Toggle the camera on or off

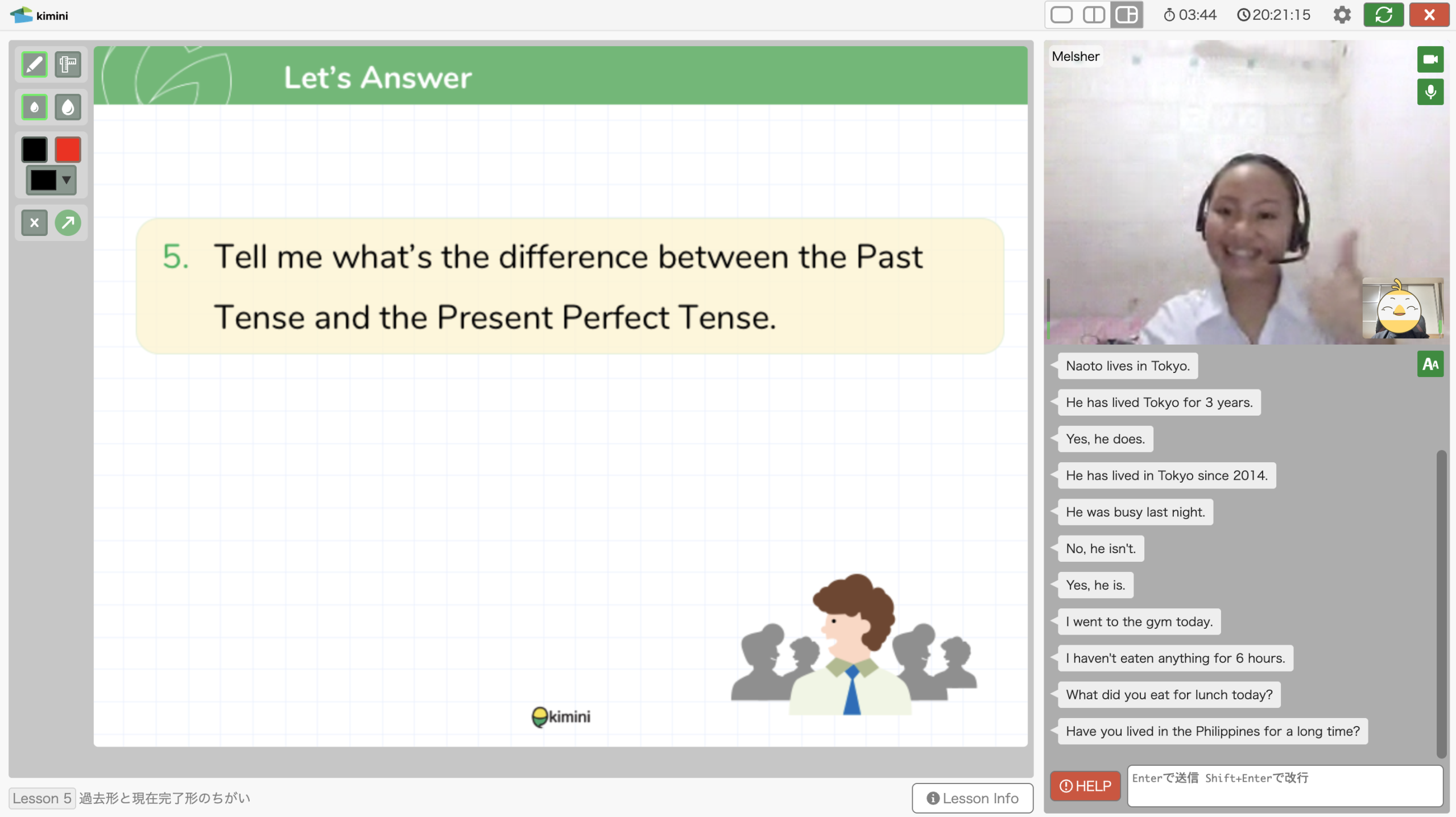1430,59
